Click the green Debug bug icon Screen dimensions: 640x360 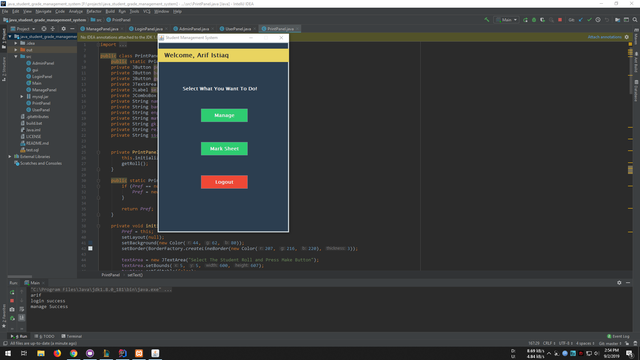534,20
